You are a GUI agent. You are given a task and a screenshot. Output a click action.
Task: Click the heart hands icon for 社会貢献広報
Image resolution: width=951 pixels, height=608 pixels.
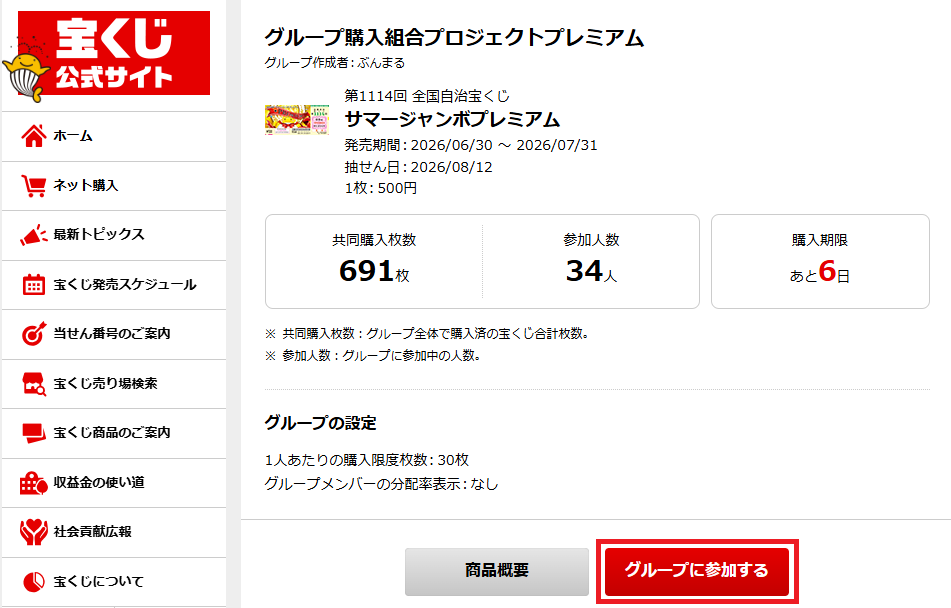[x=34, y=532]
